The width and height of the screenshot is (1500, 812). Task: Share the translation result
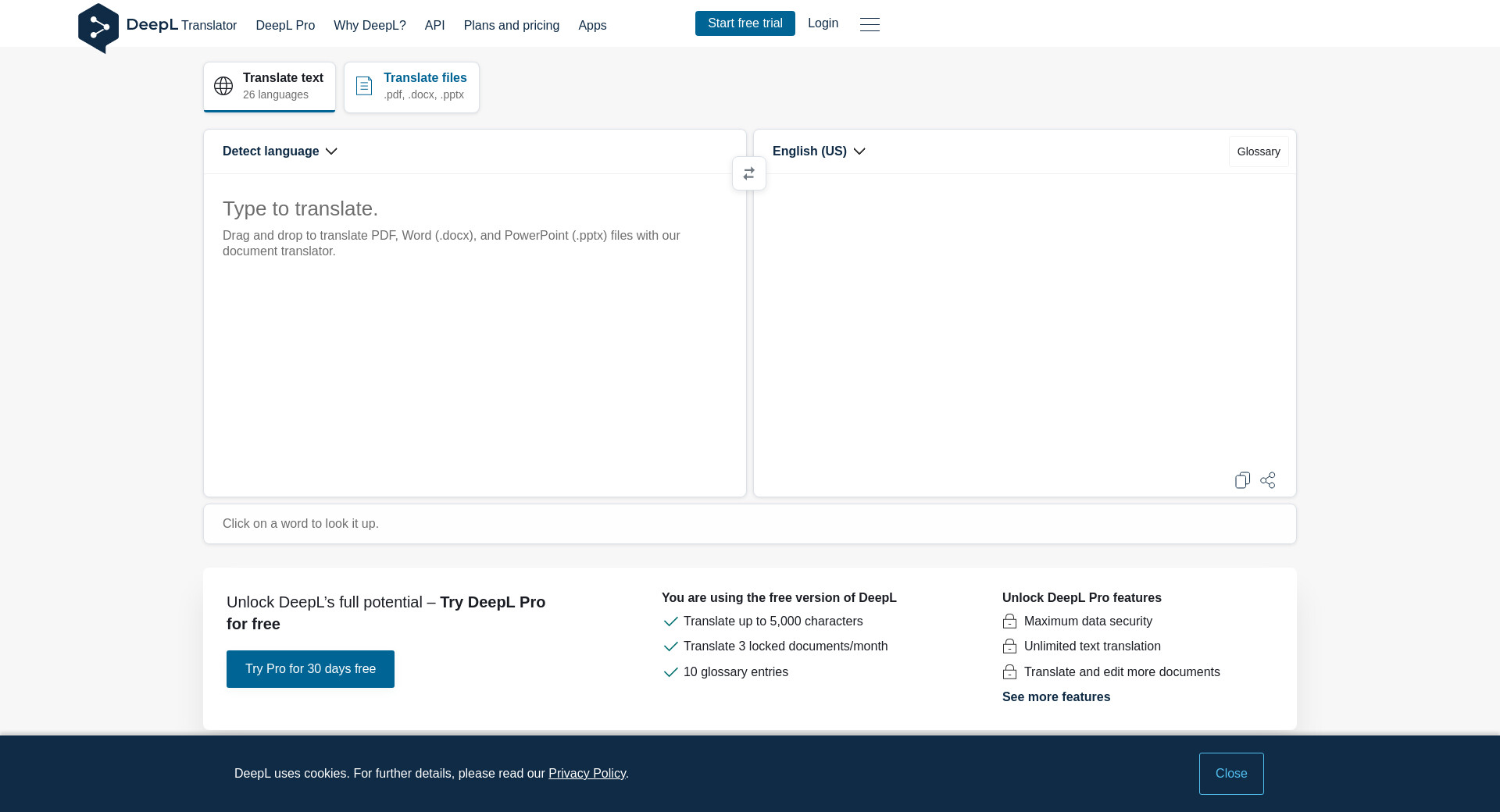(1268, 480)
